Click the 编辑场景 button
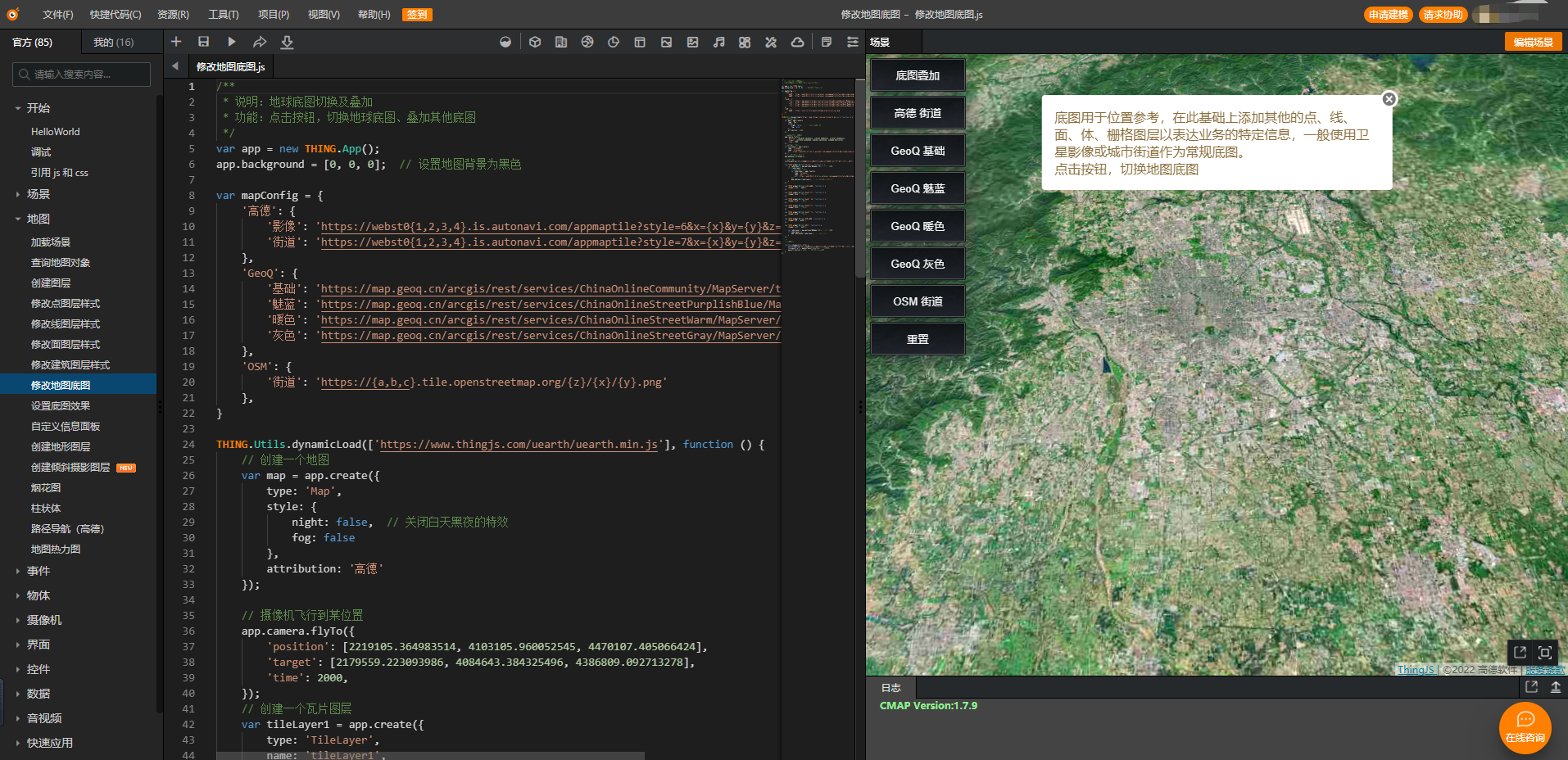Image resolution: width=1568 pixels, height=760 pixels. pos(1533,42)
